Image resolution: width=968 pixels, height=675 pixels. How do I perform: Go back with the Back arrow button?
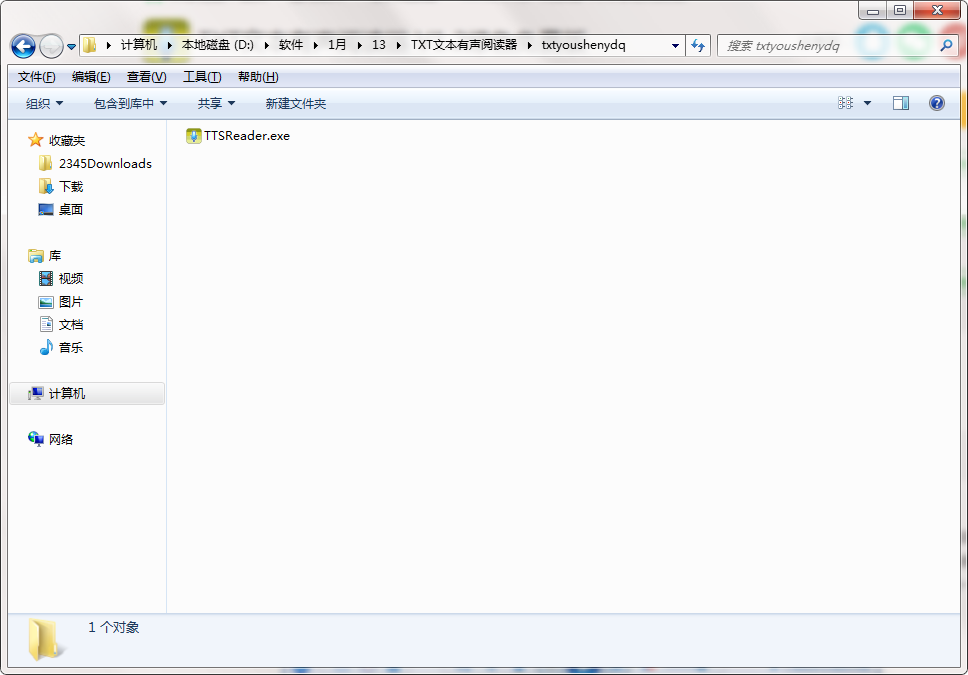[x=23, y=46]
